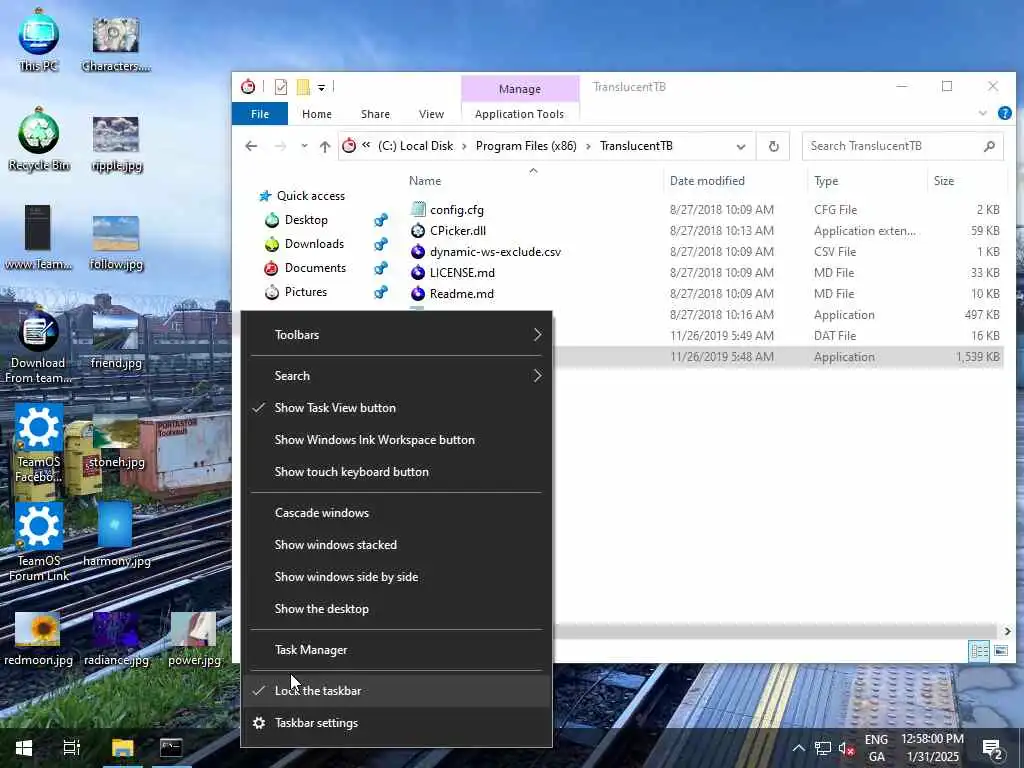Choose Show windows stacked
The image size is (1024, 768).
coord(396,545)
